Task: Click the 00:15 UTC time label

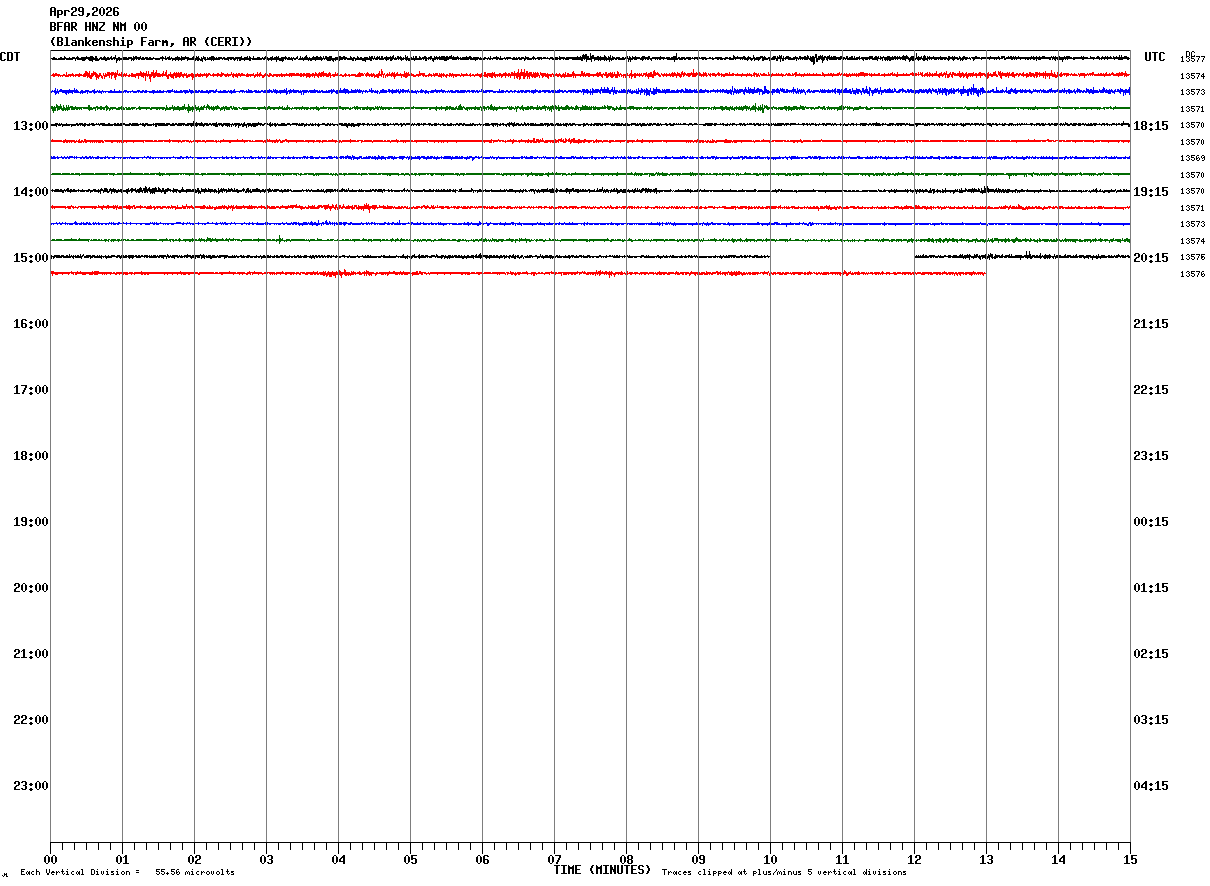Action: coord(1151,522)
